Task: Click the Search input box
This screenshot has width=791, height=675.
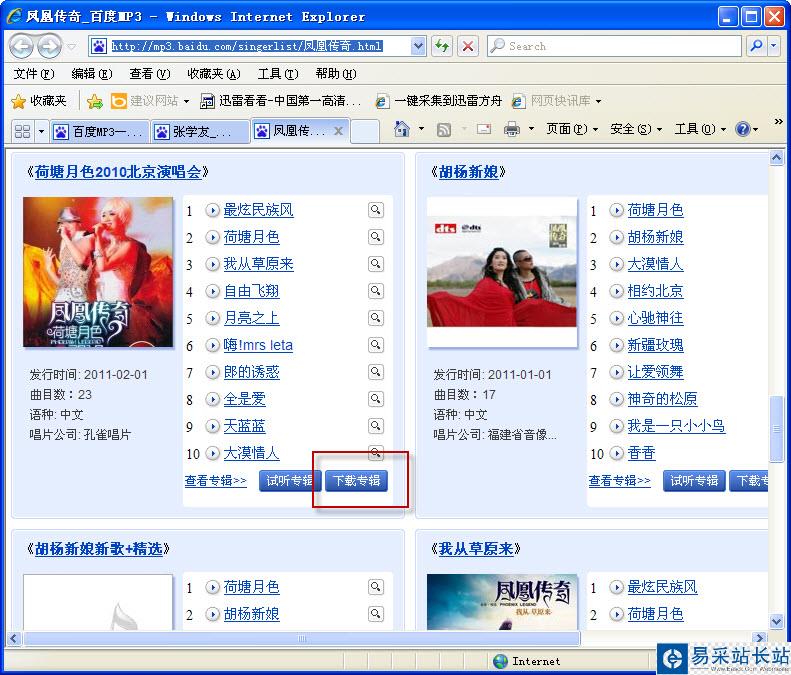Action: (614, 46)
